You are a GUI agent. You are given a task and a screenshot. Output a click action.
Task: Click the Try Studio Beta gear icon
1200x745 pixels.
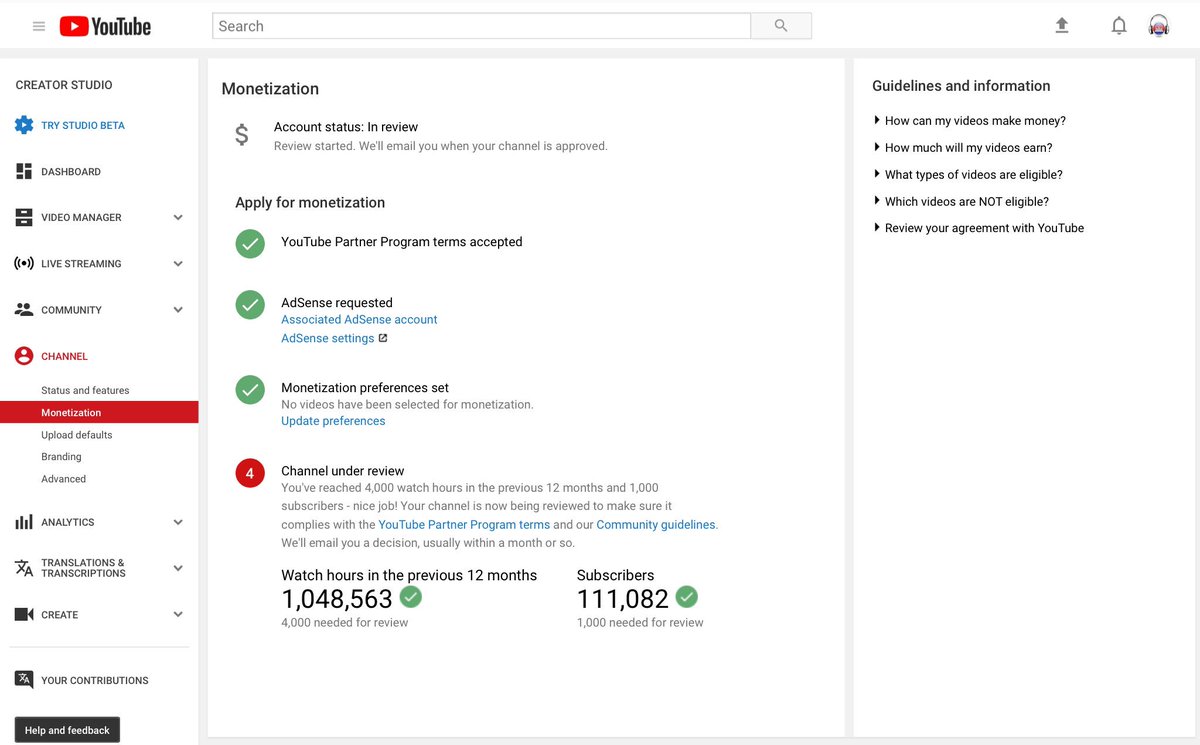point(24,125)
